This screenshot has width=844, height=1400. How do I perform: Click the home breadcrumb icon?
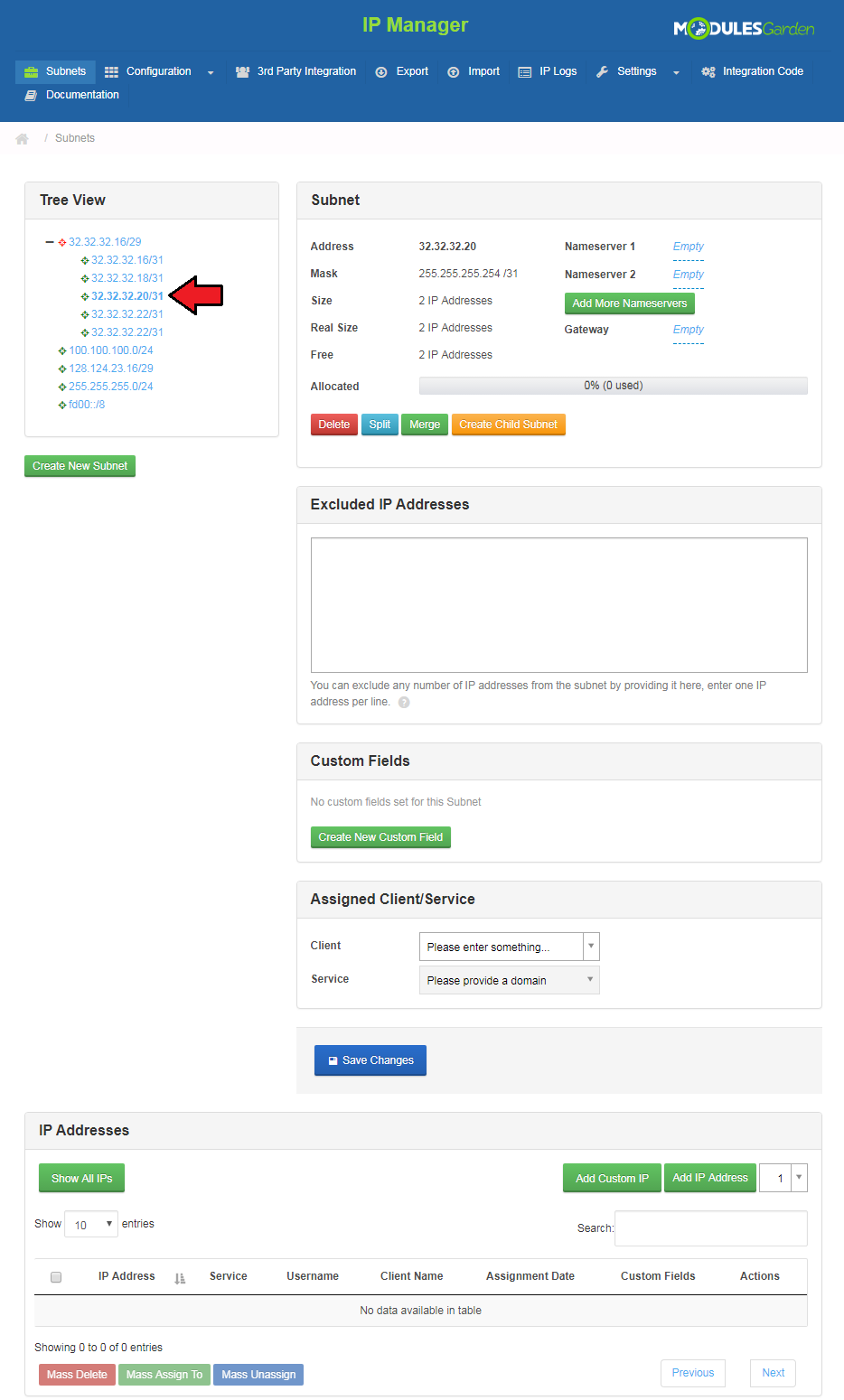tap(23, 138)
